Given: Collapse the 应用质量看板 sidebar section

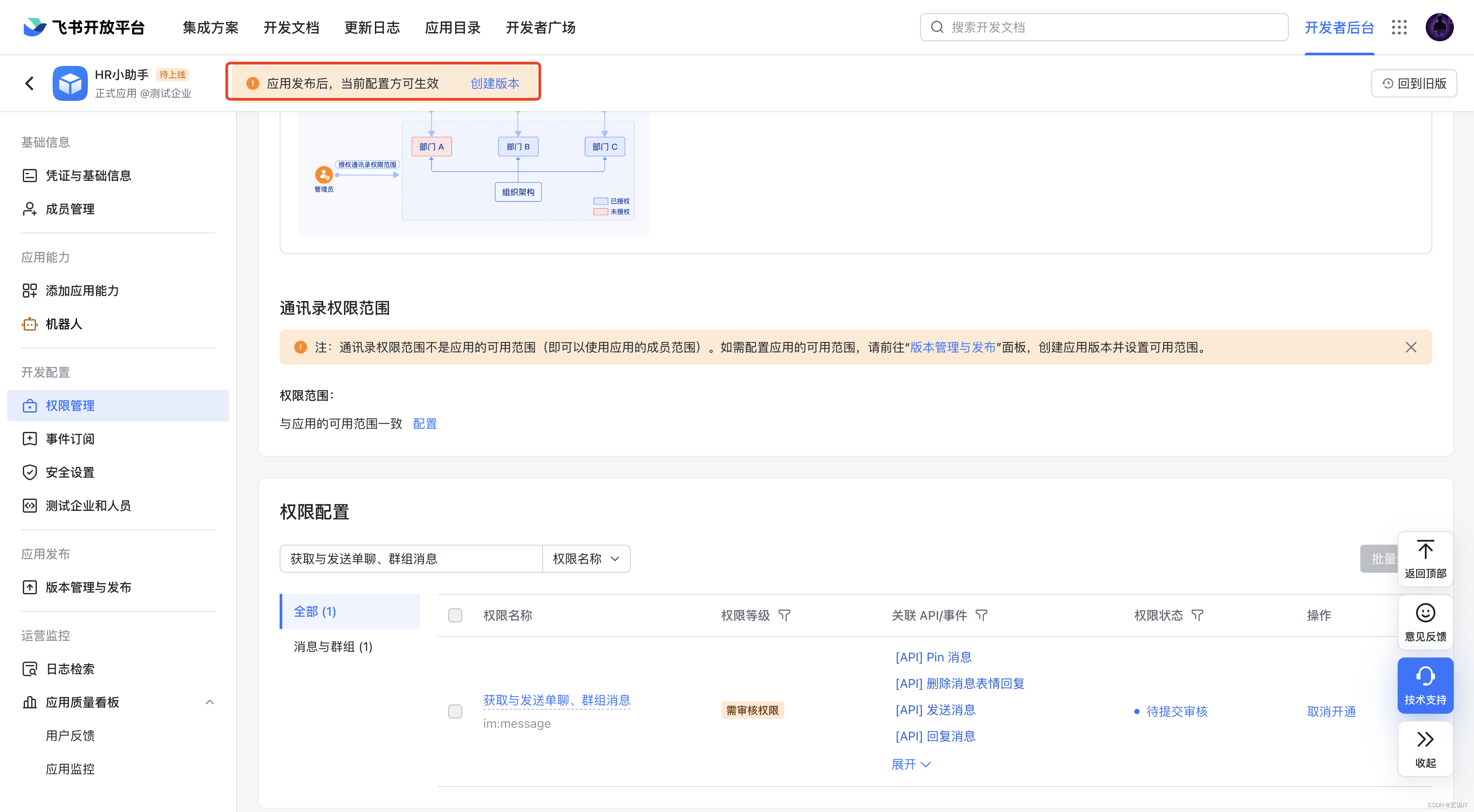Looking at the screenshot, I should (x=209, y=702).
